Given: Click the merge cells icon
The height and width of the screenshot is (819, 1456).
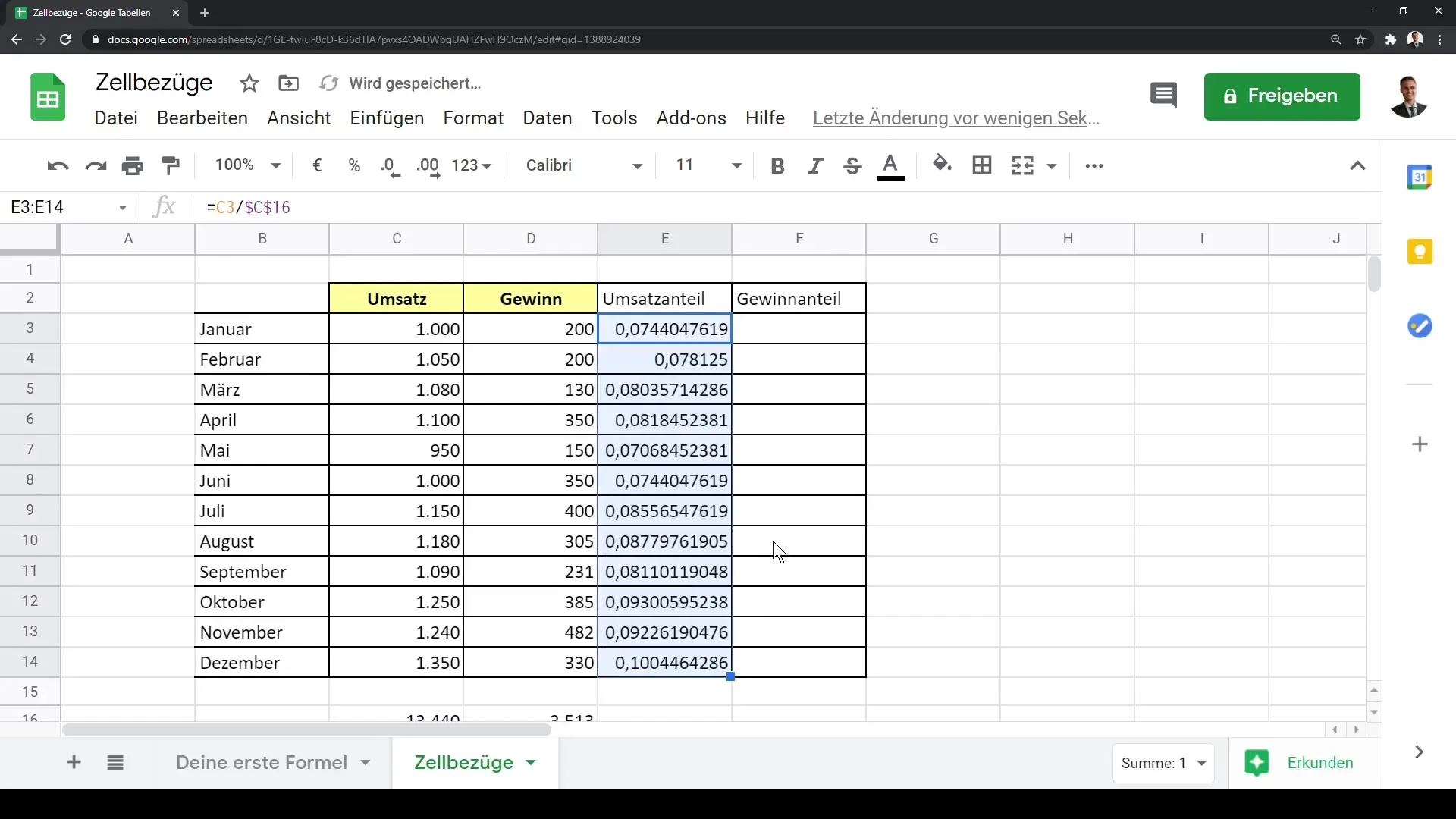Looking at the screenshot, I should pyautogui.click(x=1022, y=165).
